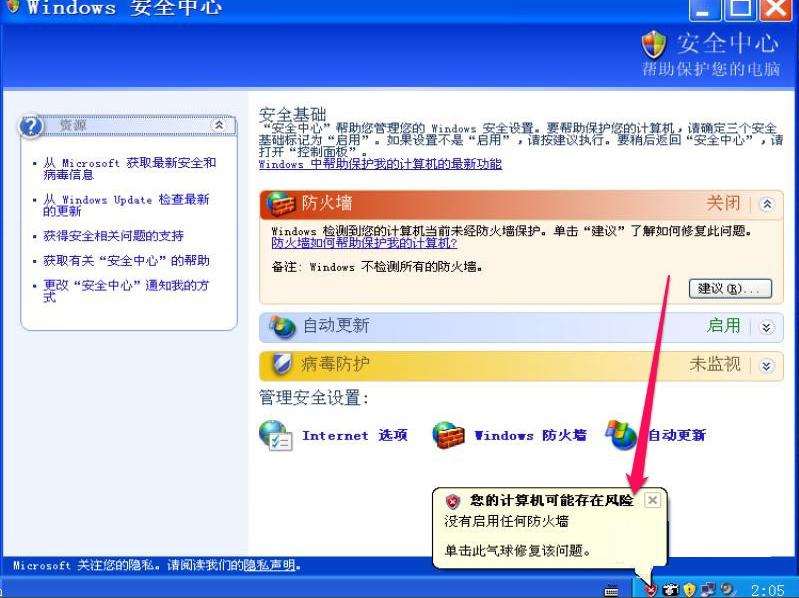Click the network computers tray icon
The width and height of the screenshot is (799, 598).
708,590
